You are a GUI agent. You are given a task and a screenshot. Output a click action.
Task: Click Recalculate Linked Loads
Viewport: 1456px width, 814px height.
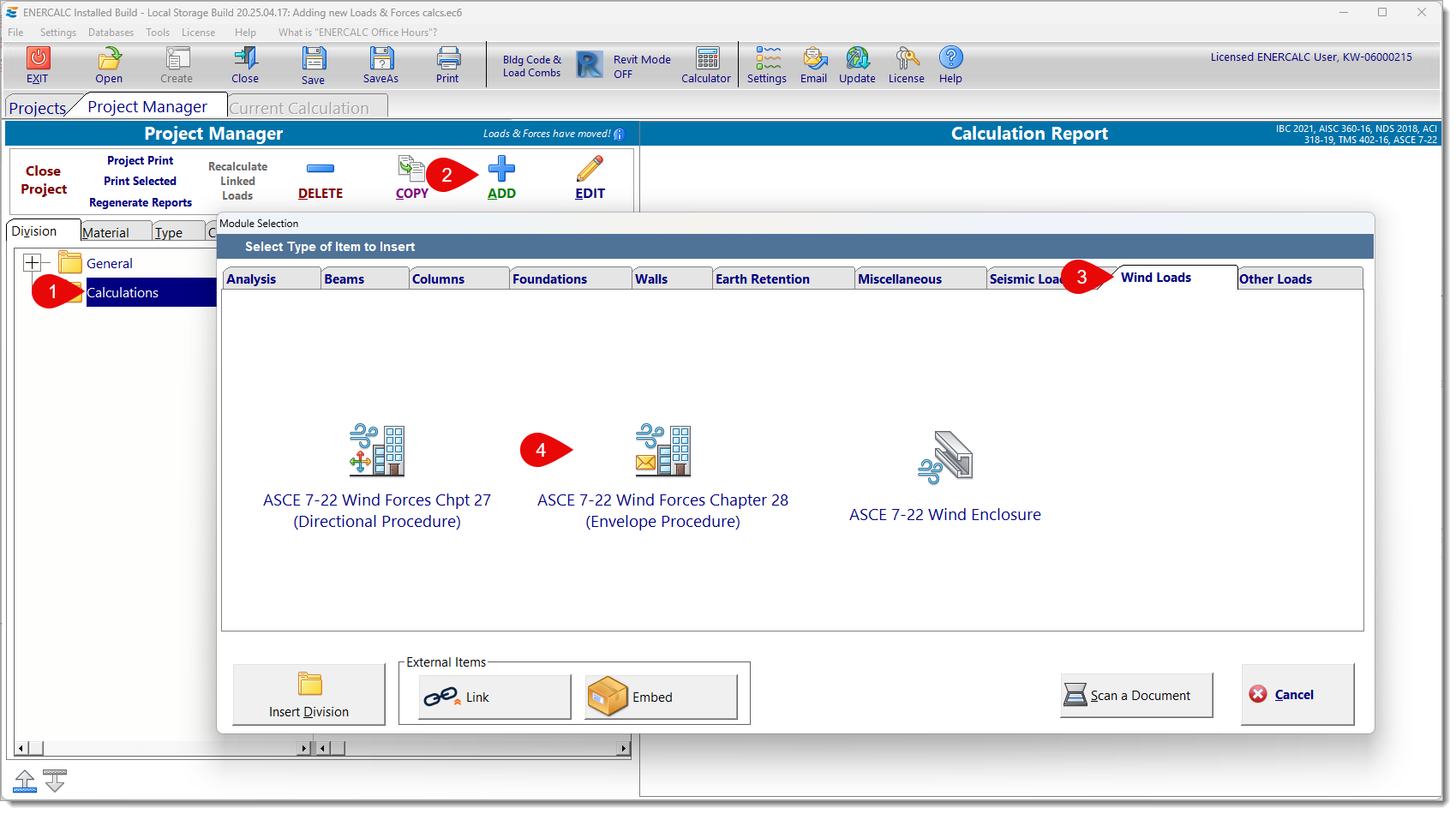237,181
